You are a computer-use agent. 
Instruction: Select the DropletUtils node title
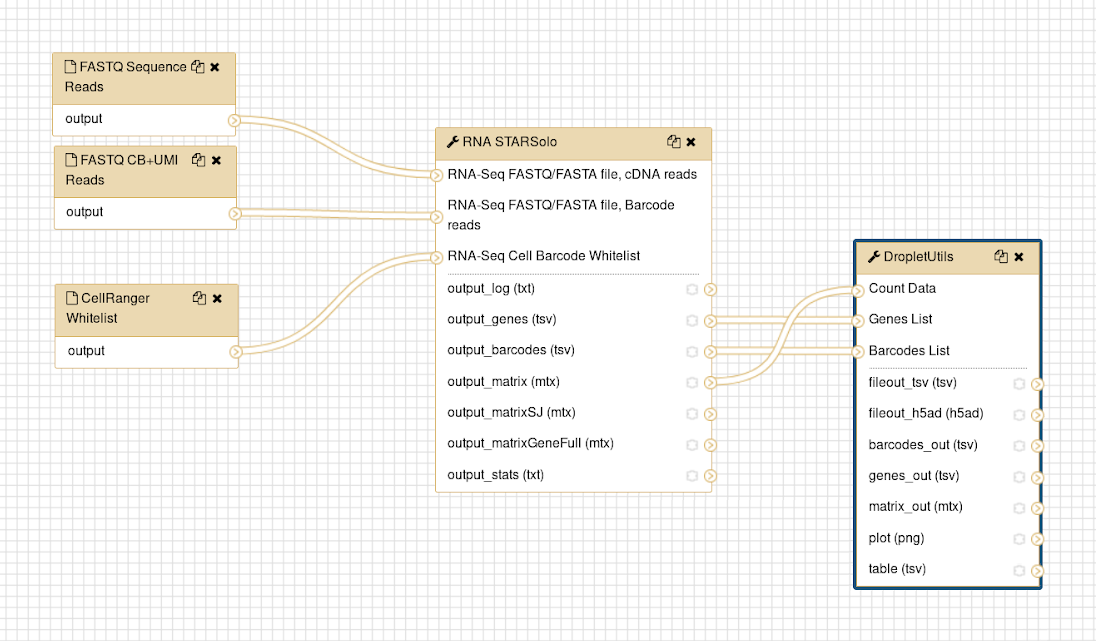pos(918,257)
